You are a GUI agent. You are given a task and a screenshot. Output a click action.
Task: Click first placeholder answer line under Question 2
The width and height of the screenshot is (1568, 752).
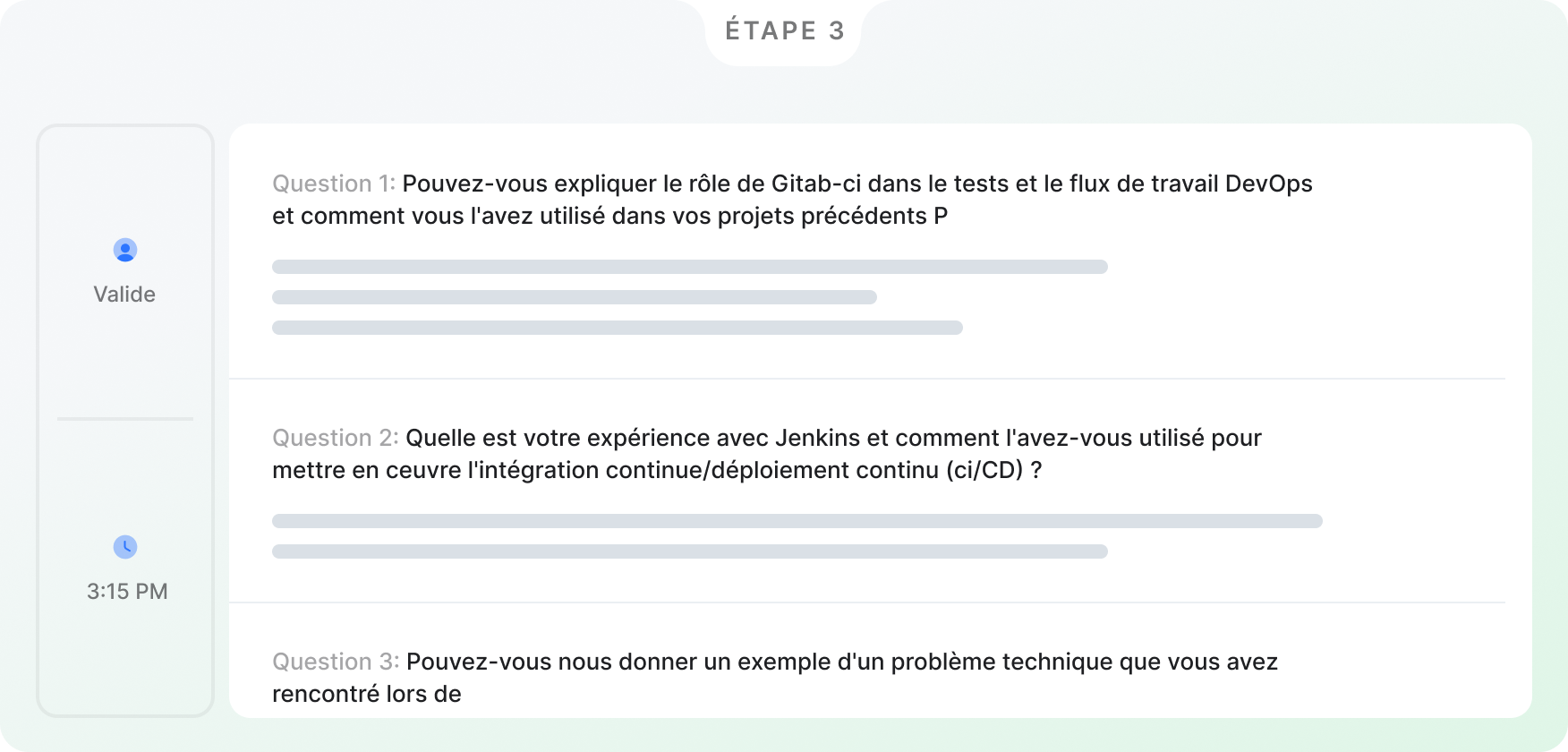tap(797, 521)
